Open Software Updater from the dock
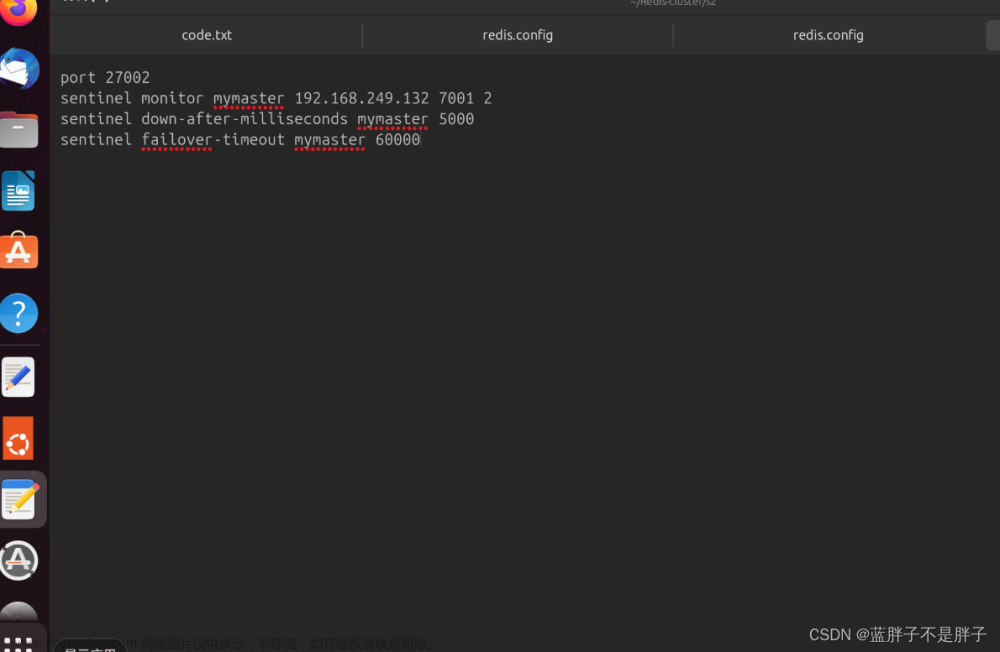The image size is (1000, 652). pos(19,561)
